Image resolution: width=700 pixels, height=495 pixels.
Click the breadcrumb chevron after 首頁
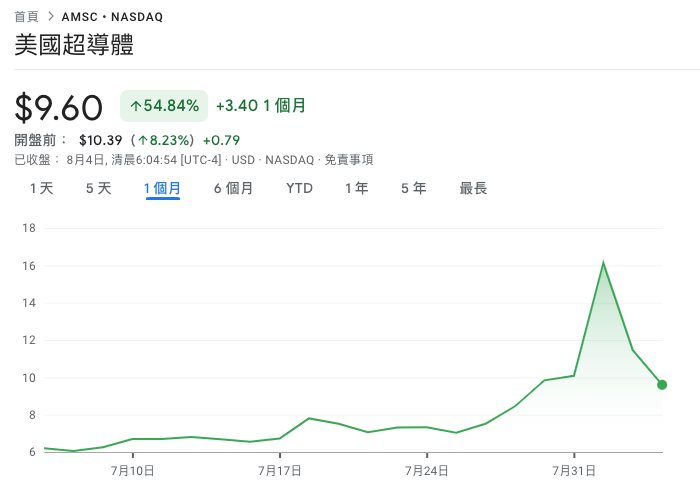50,17
